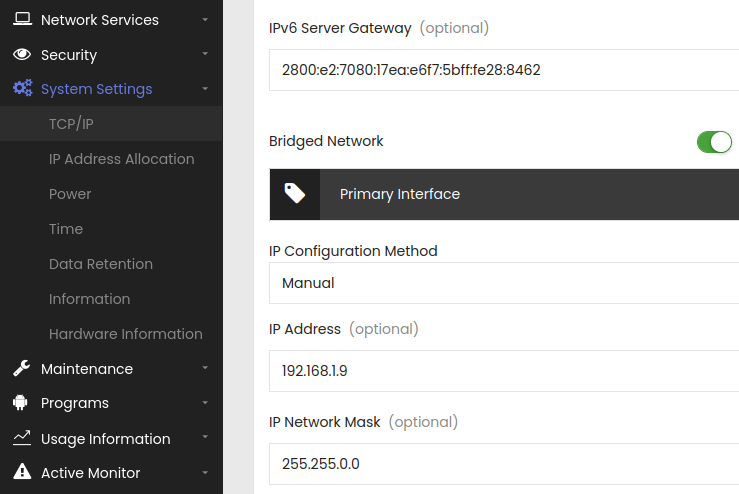Click the Network Services laptop icon
The image size is (739, 494).
click(22, 19)
